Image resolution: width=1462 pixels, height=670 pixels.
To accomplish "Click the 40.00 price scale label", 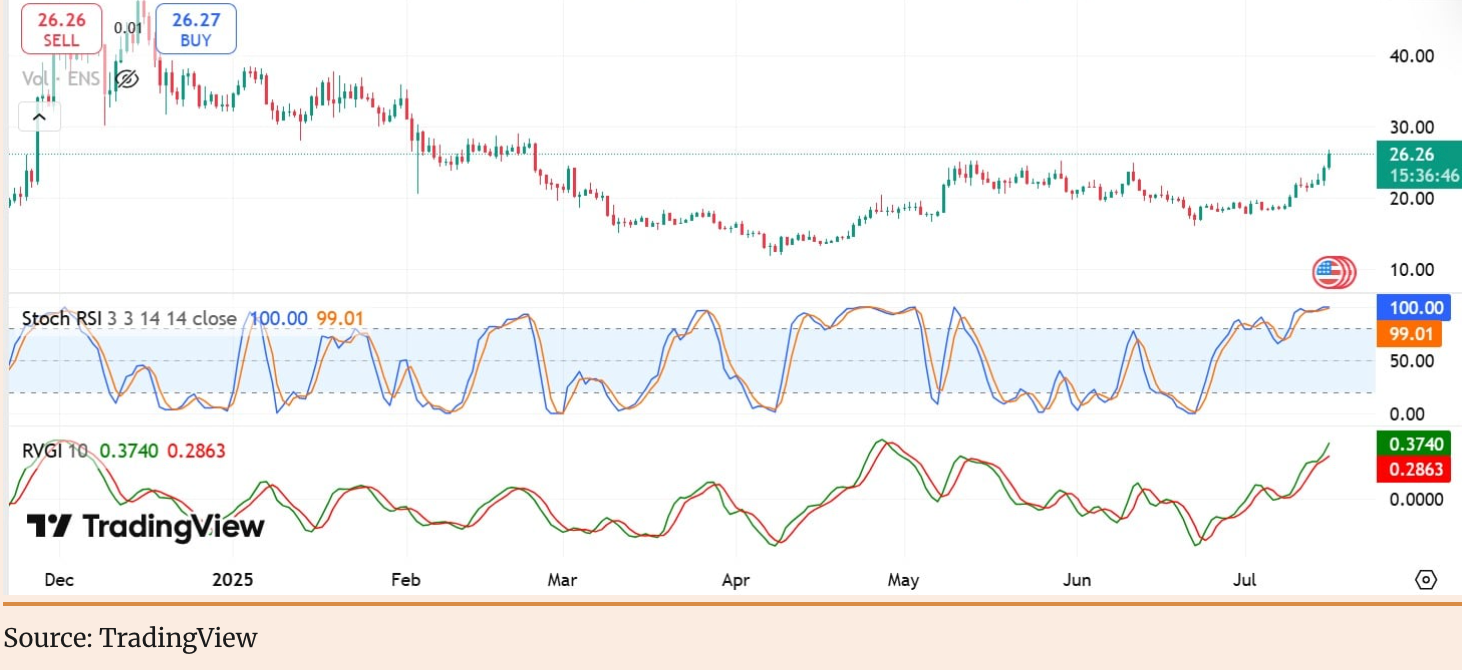I will coord(1412,56).
